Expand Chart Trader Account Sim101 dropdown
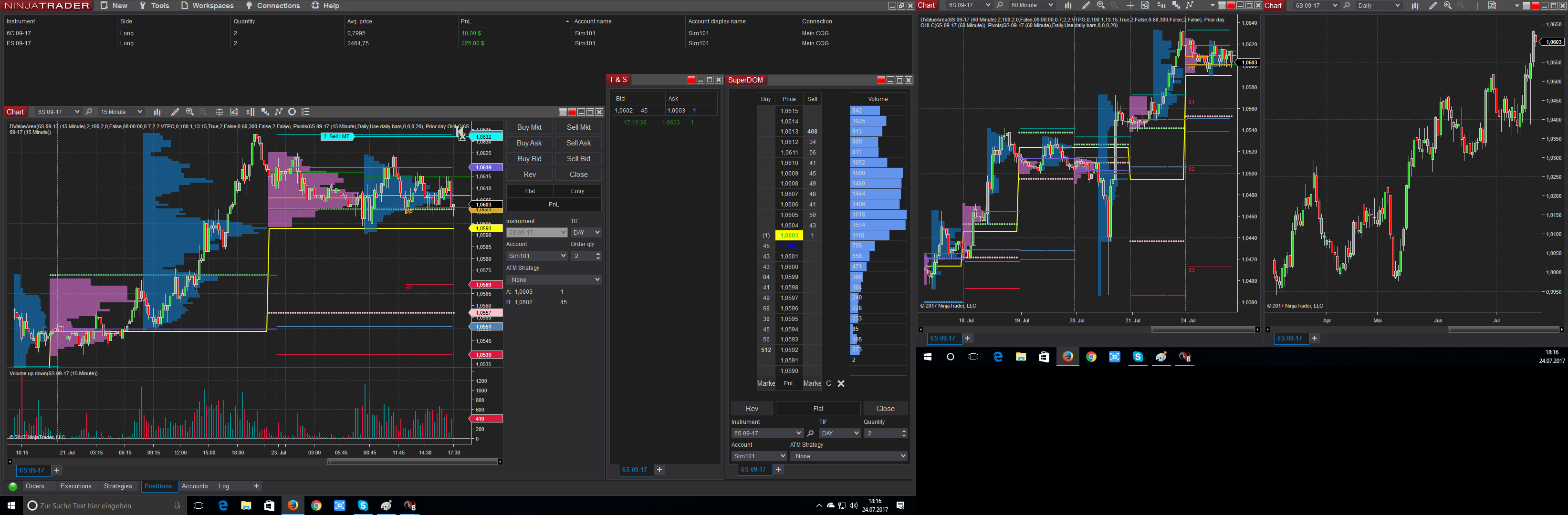This screenshot has width=1568, height=515. click(536, 256)
